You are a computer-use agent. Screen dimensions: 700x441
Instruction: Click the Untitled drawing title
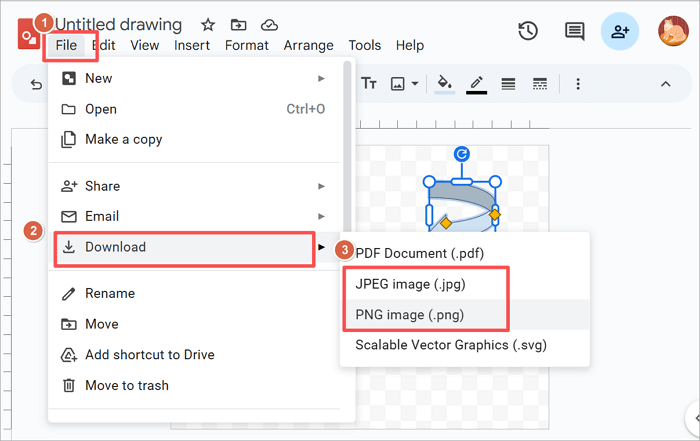click(118, 25)
